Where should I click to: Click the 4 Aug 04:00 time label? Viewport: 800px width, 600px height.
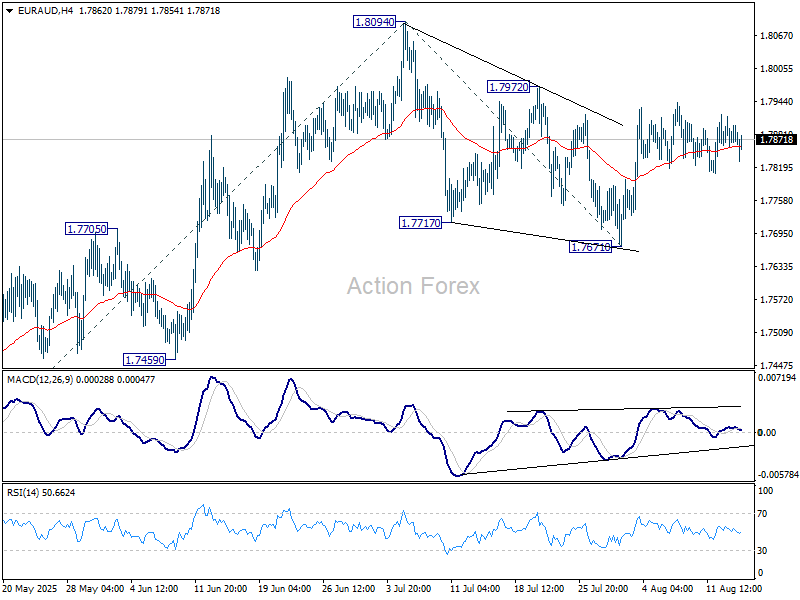tap(667, 589)
